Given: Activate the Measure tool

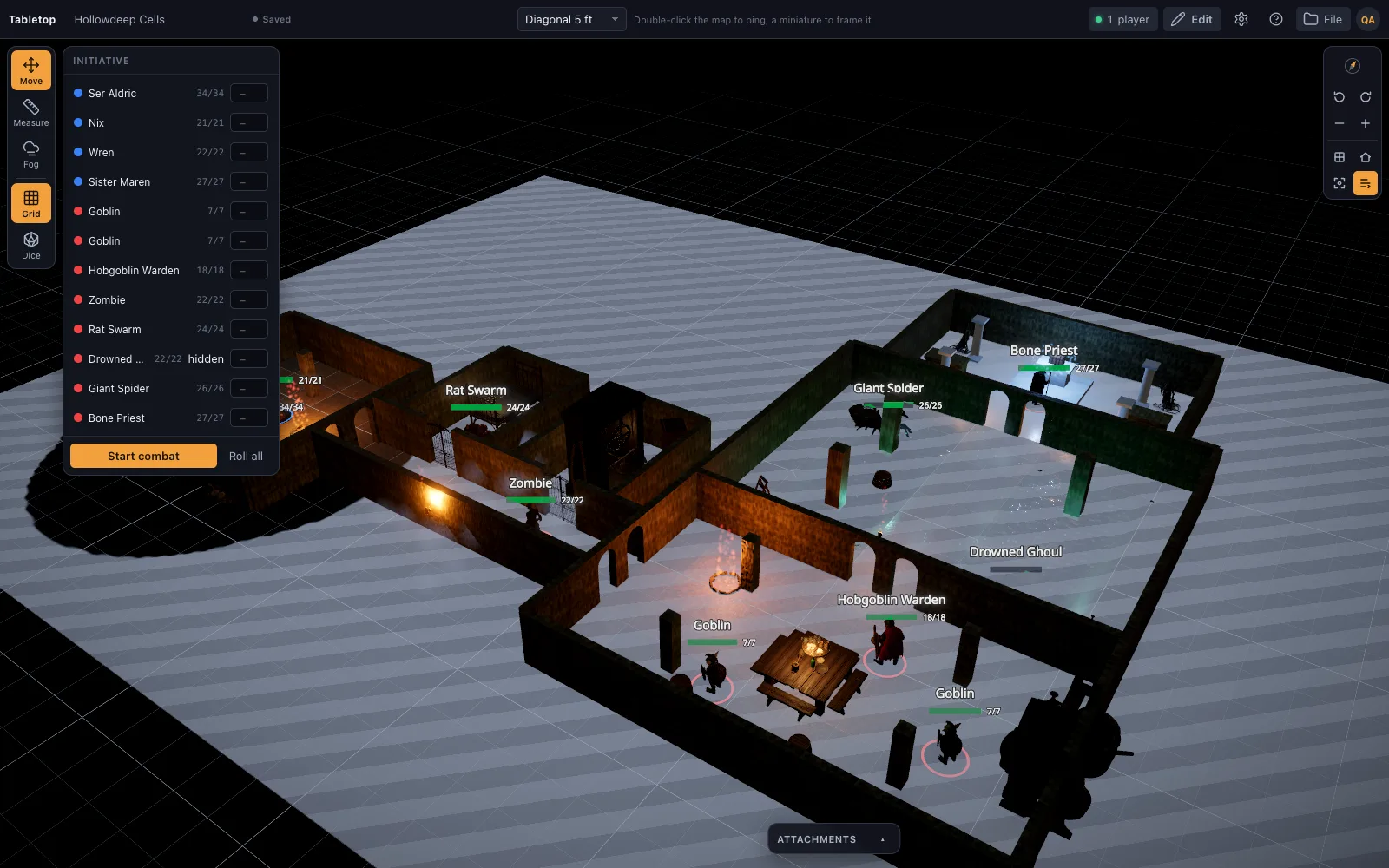Looking at the screenshot, I should (x=31, y=112).
